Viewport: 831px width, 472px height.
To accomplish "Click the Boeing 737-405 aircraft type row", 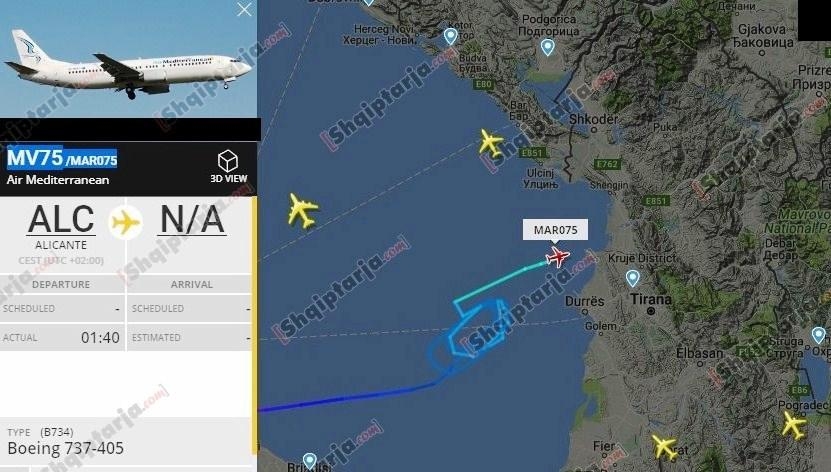I will 126,442.
